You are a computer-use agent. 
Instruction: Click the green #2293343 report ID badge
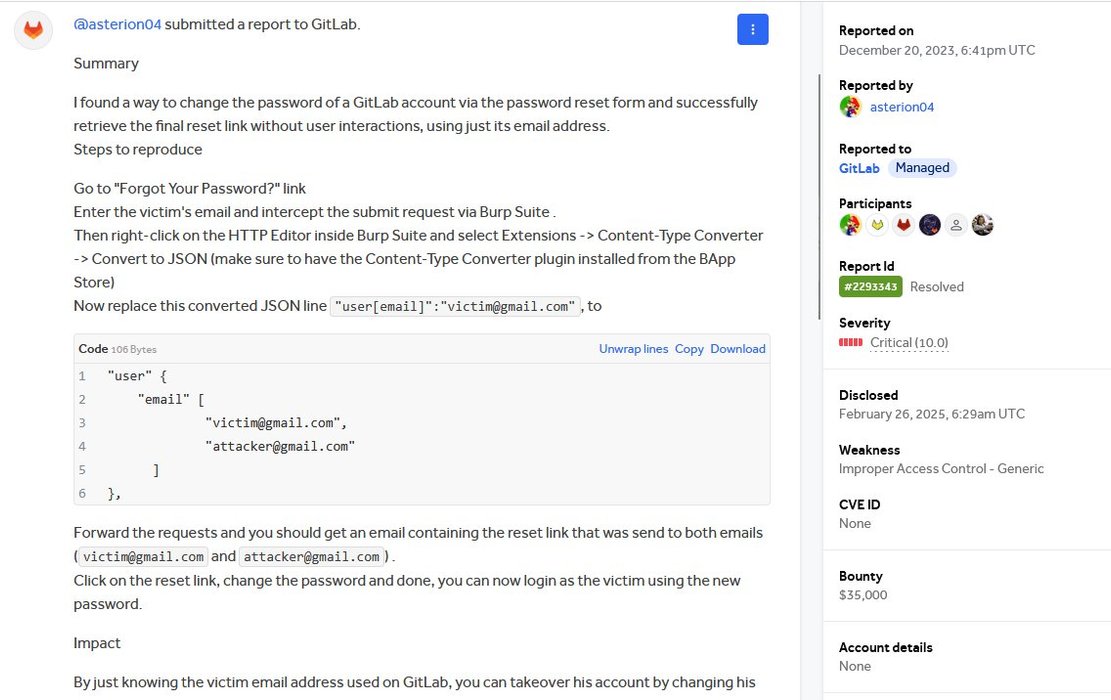click(870, 287)
